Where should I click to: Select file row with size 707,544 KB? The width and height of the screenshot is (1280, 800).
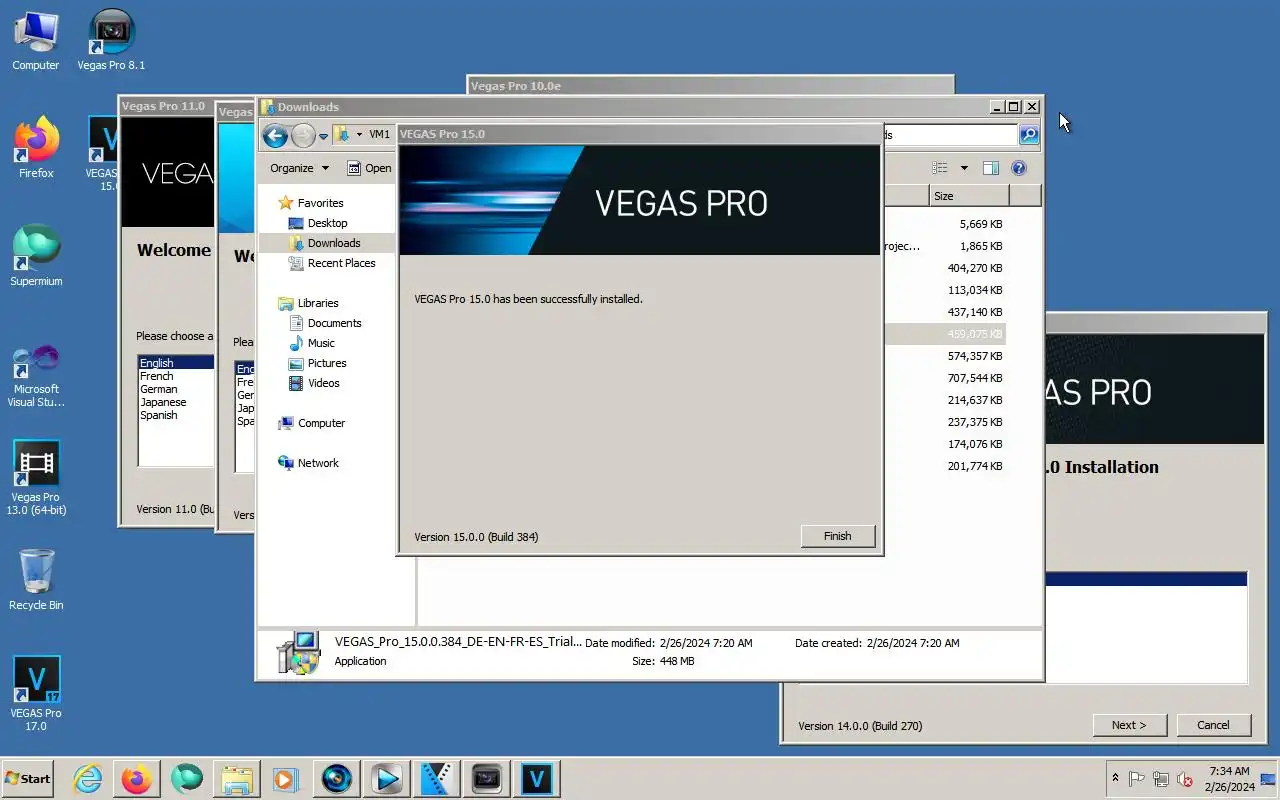pyautogui.click(x=944, y=378)
